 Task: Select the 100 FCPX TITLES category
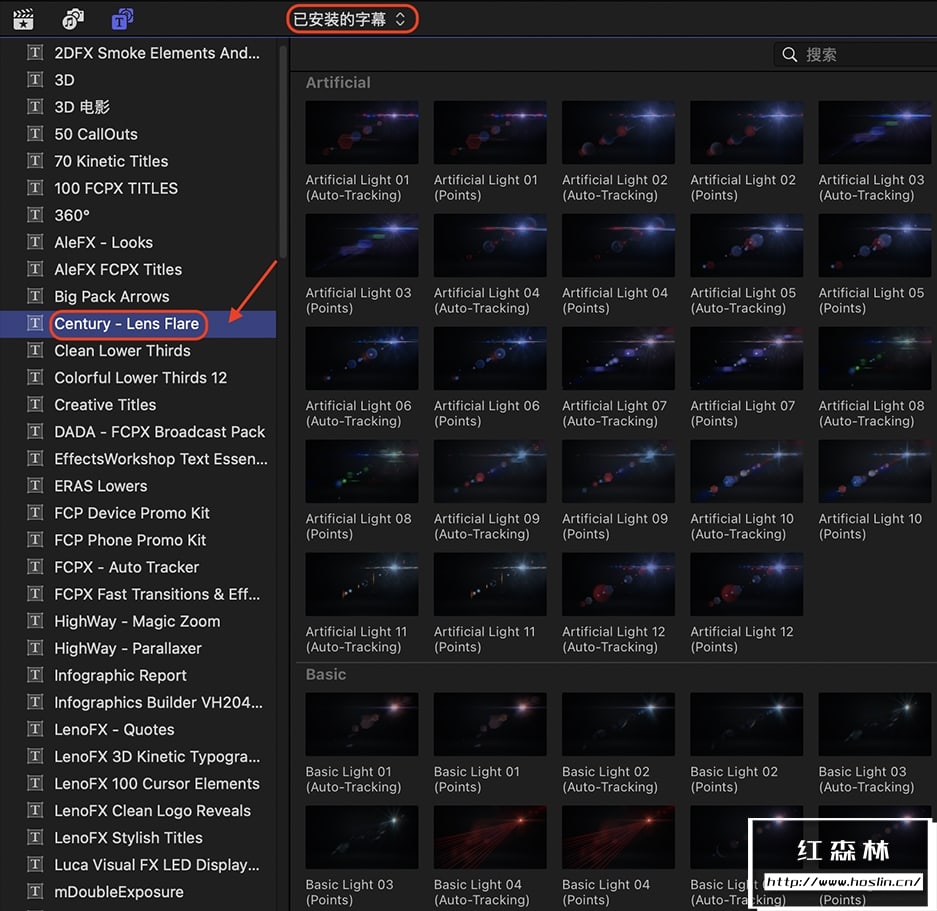point(138,188)
